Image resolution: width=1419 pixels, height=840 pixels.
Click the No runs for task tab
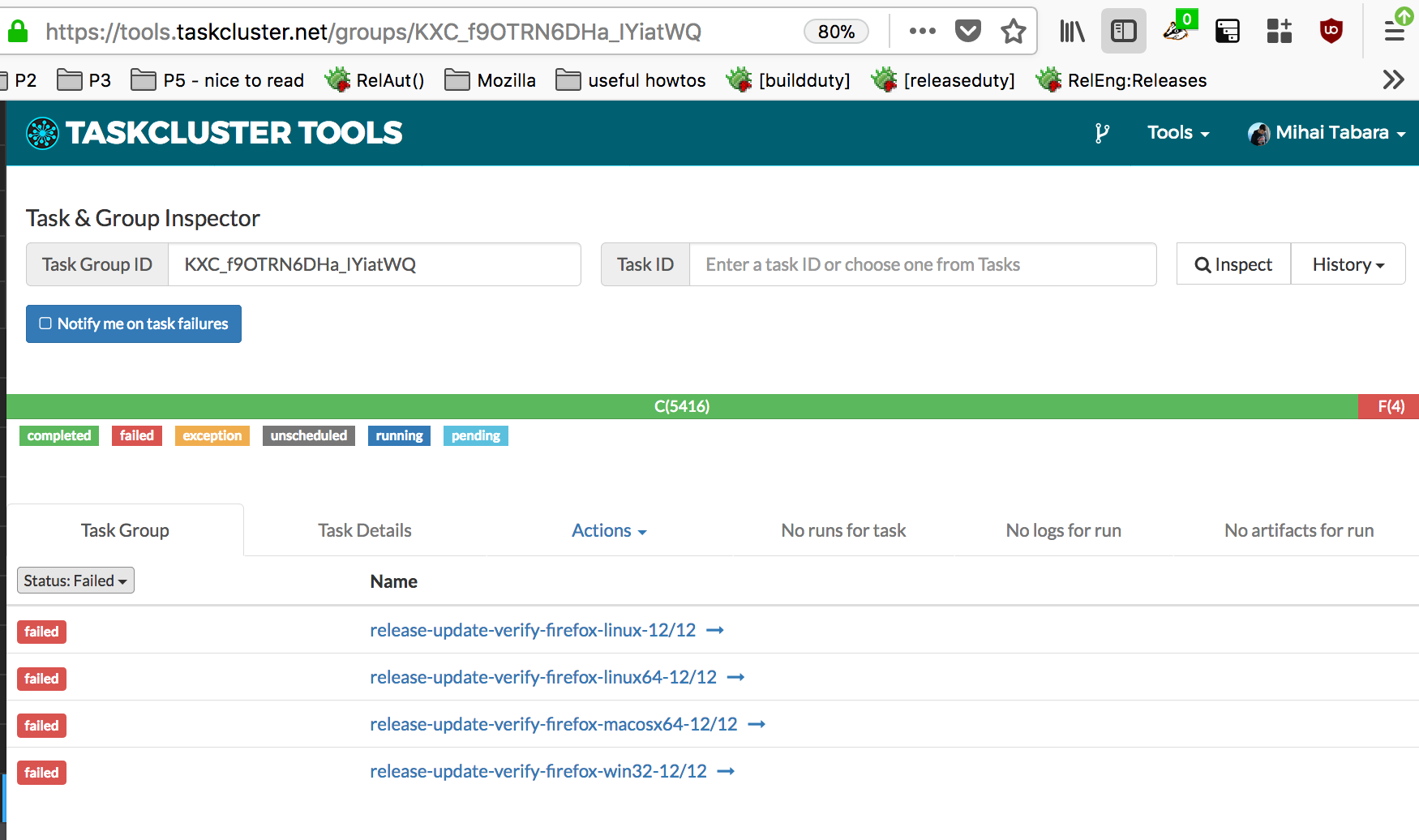click(843, 530)
